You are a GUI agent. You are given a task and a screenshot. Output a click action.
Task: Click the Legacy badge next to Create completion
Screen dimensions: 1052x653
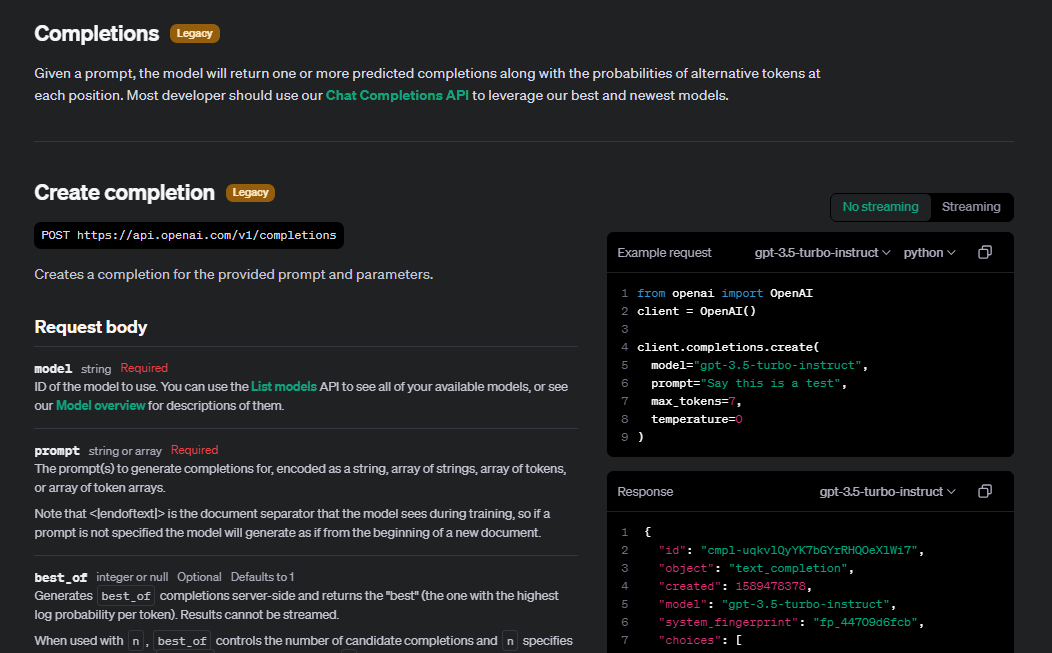coord(250,192)
